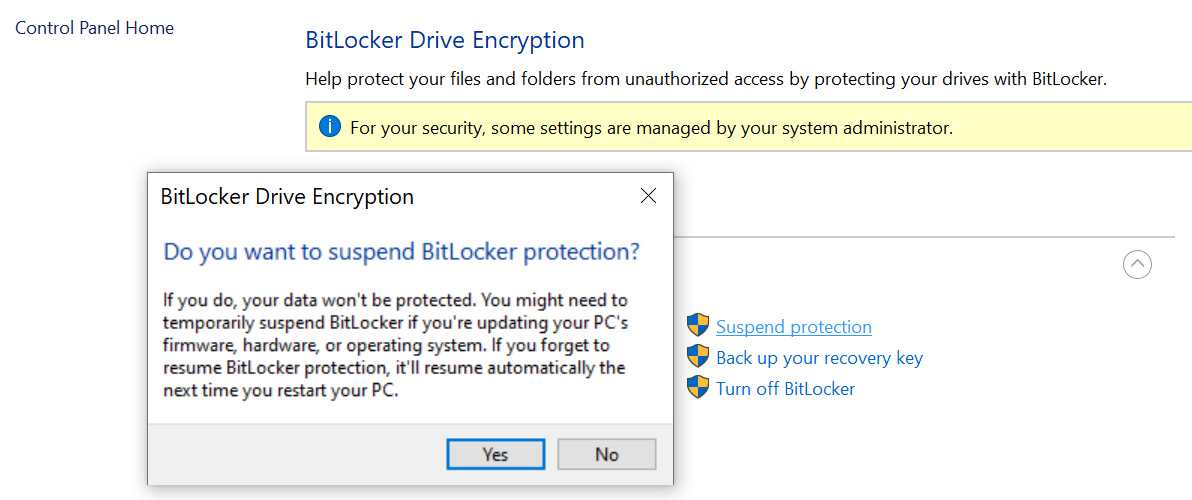
Task: Click the 'Do you want to suspend' question heading
Action: (401, 251)
